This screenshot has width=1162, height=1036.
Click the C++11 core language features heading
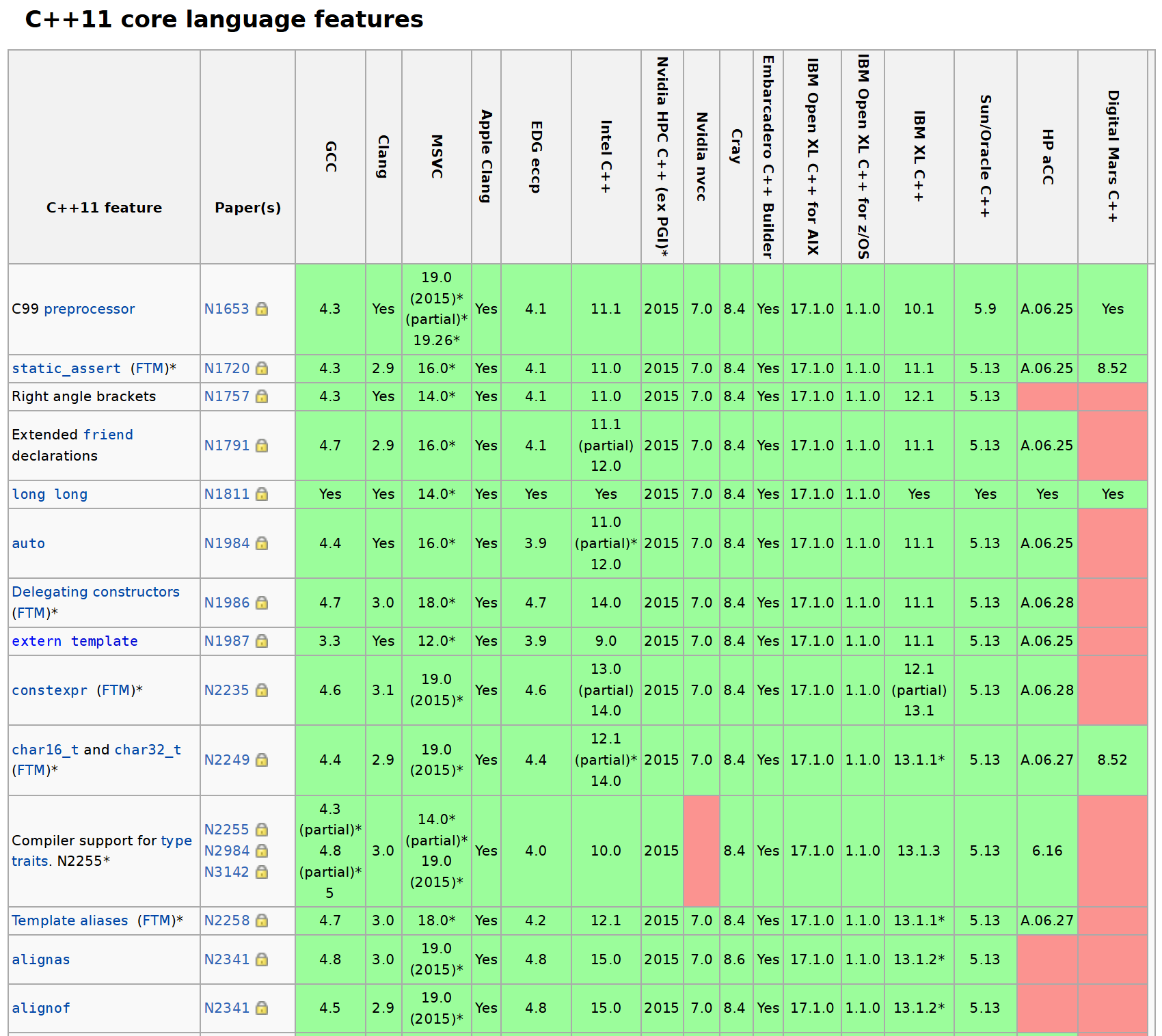click(224, 19)
